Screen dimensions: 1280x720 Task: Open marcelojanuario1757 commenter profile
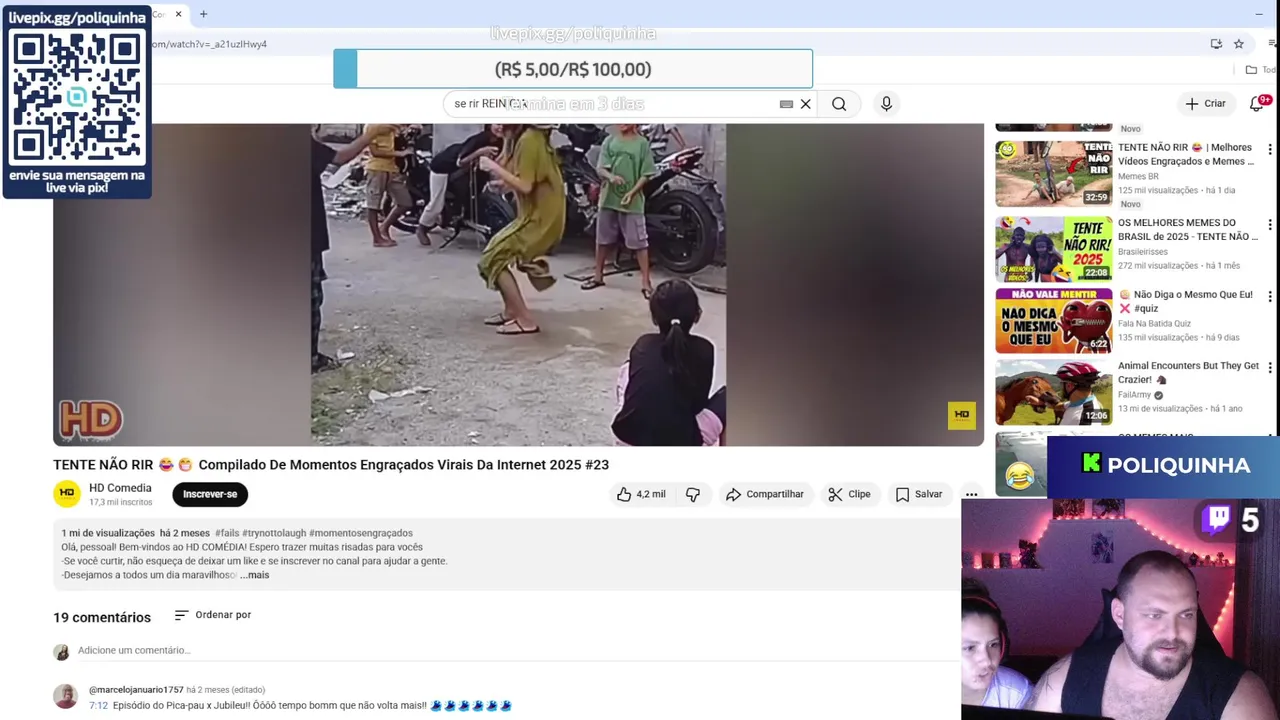pyautogui.click(x=136, y=690)
